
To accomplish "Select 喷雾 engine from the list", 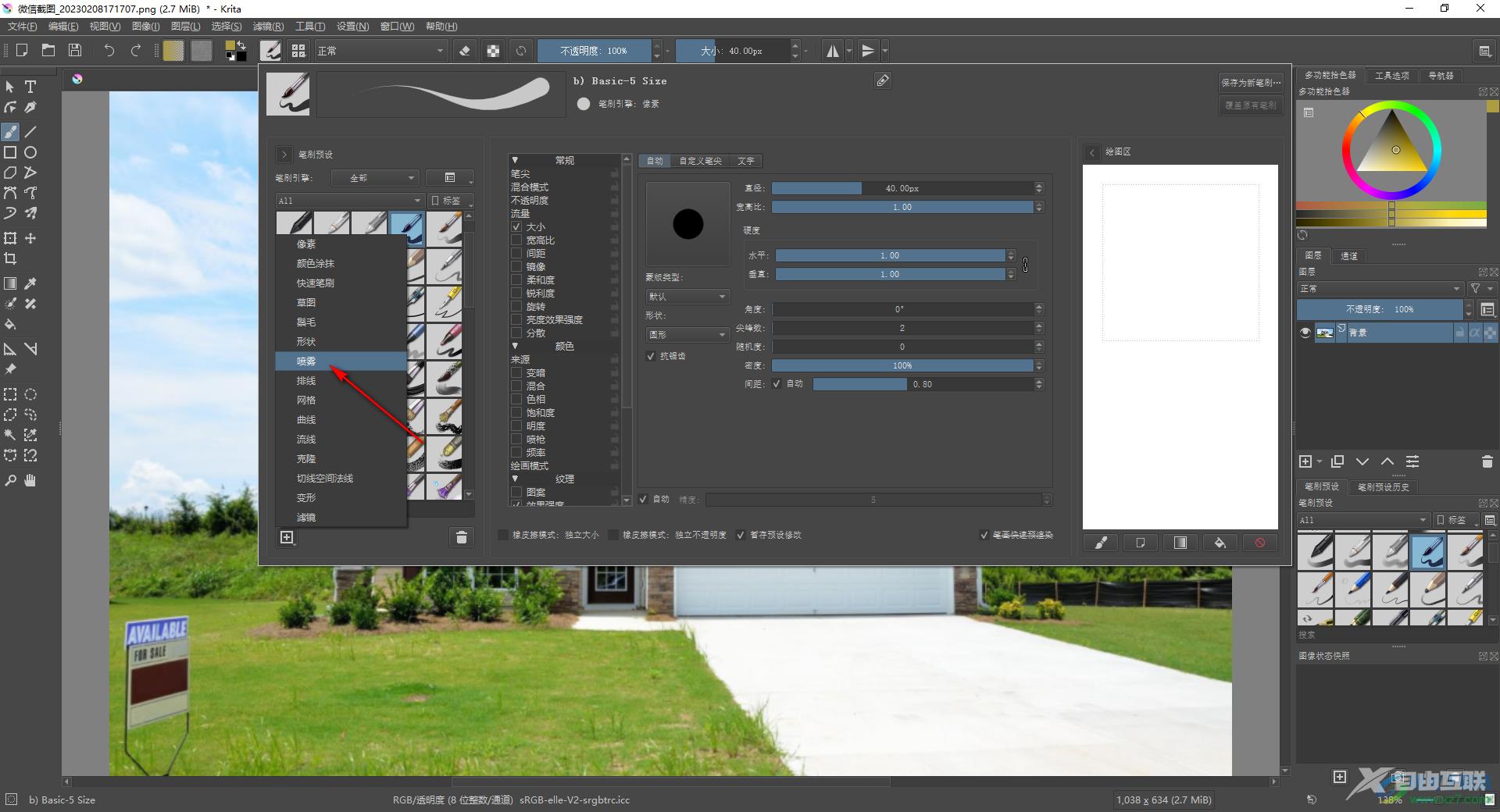I will (x=341, y=361).
